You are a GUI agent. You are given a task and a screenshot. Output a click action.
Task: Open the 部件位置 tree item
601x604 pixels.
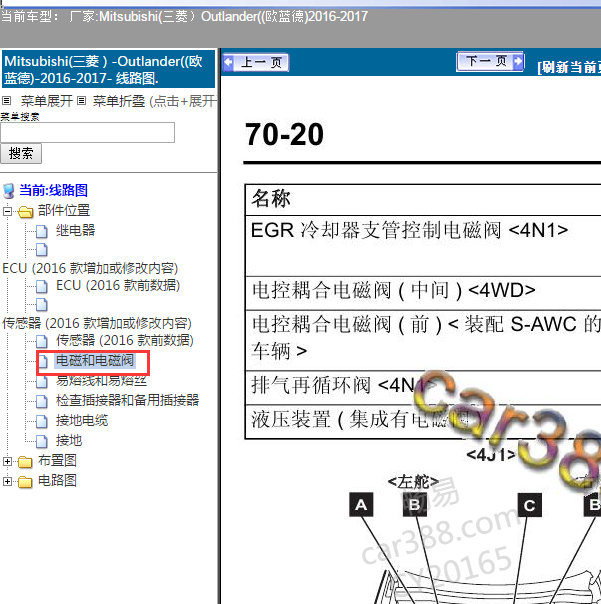tap(64, 210)
